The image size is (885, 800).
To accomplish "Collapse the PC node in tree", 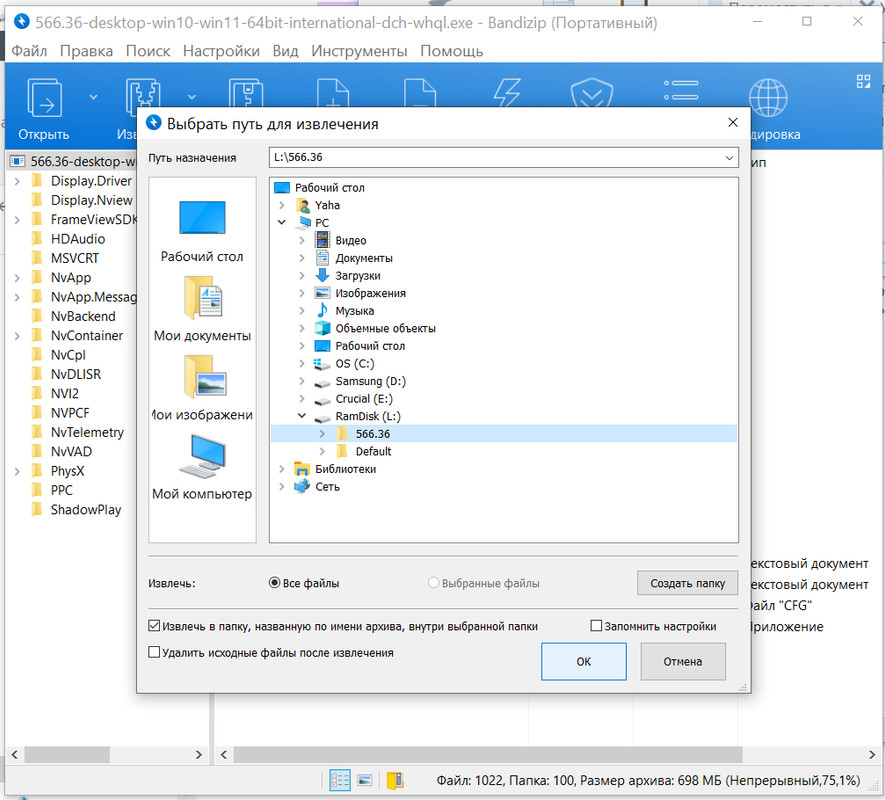I will point(282,222).
